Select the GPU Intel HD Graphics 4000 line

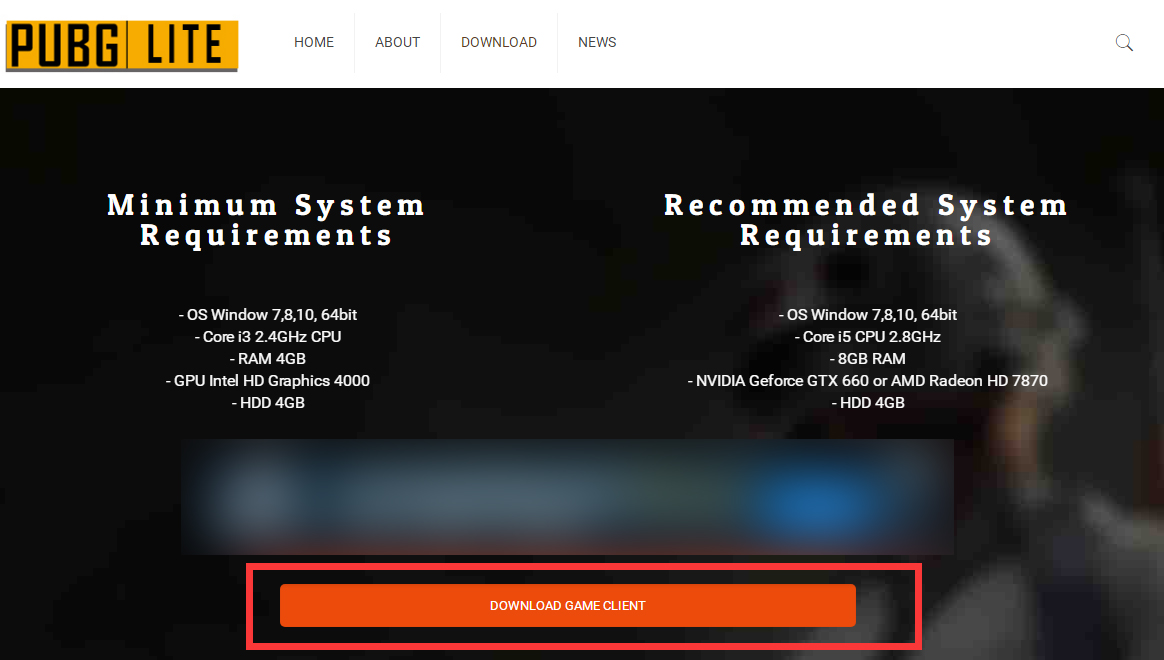268,381
